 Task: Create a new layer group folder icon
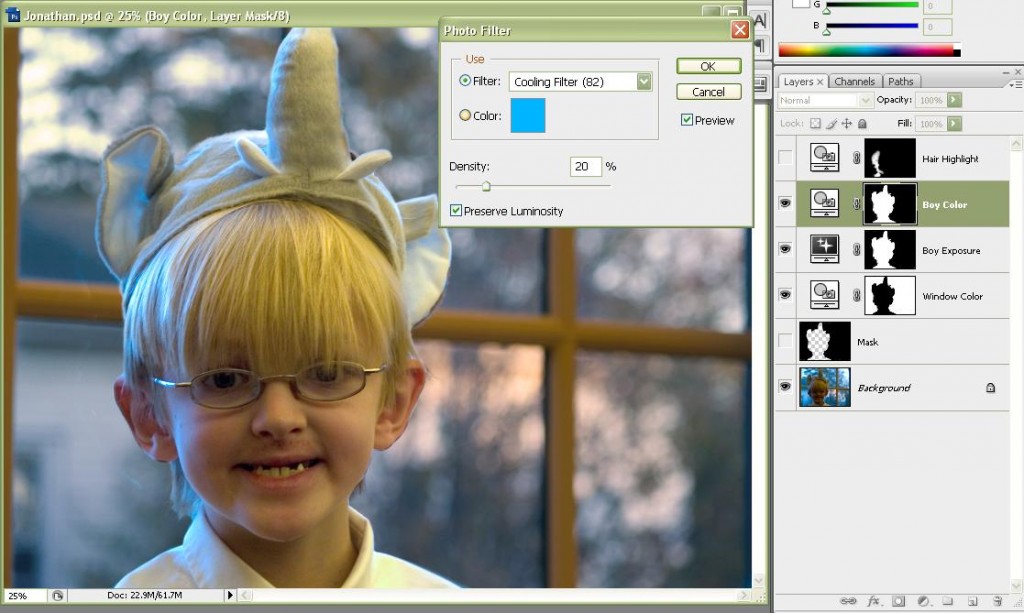point(948,601)
